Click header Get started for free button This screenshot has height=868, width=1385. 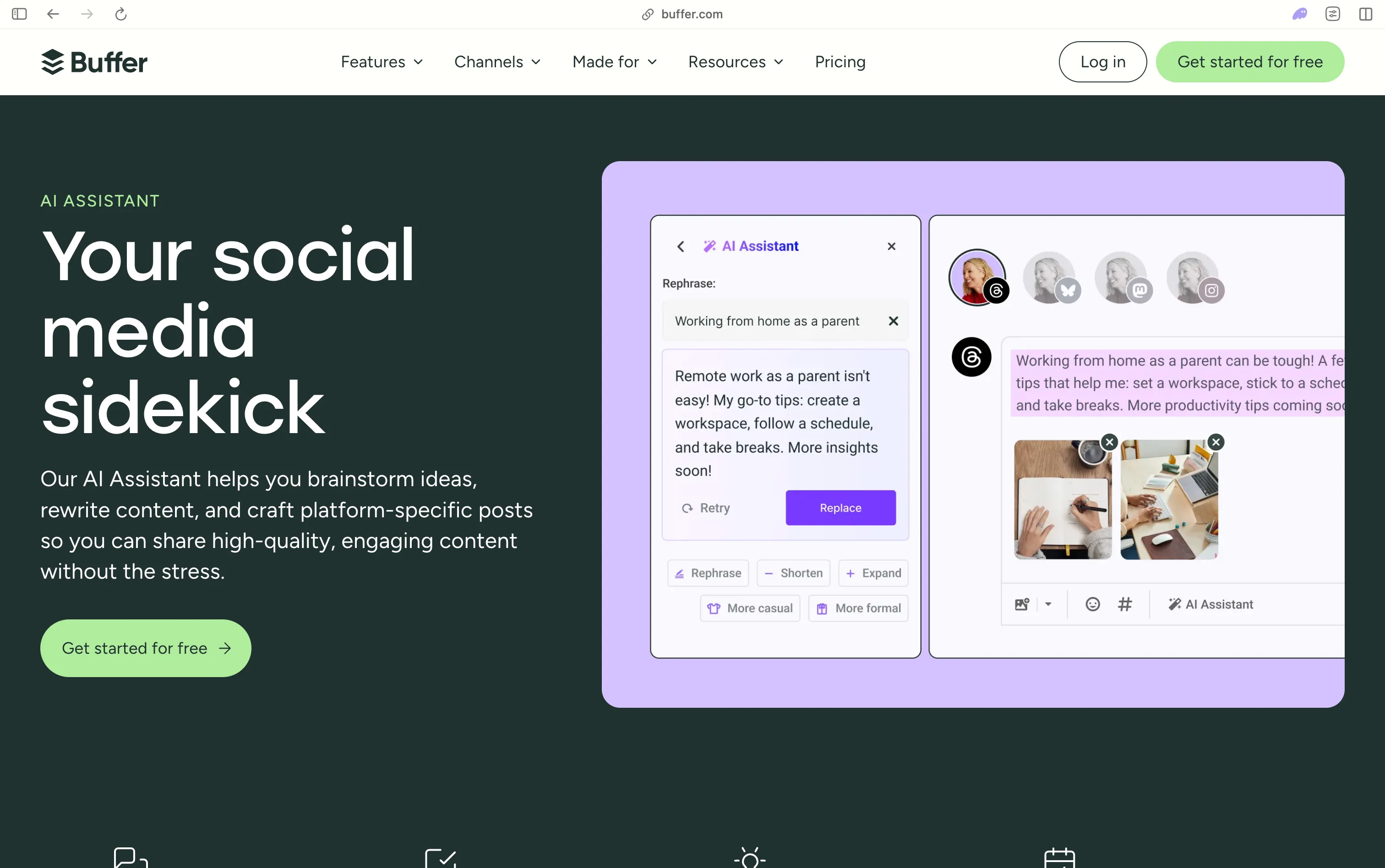pos(1250,62)
